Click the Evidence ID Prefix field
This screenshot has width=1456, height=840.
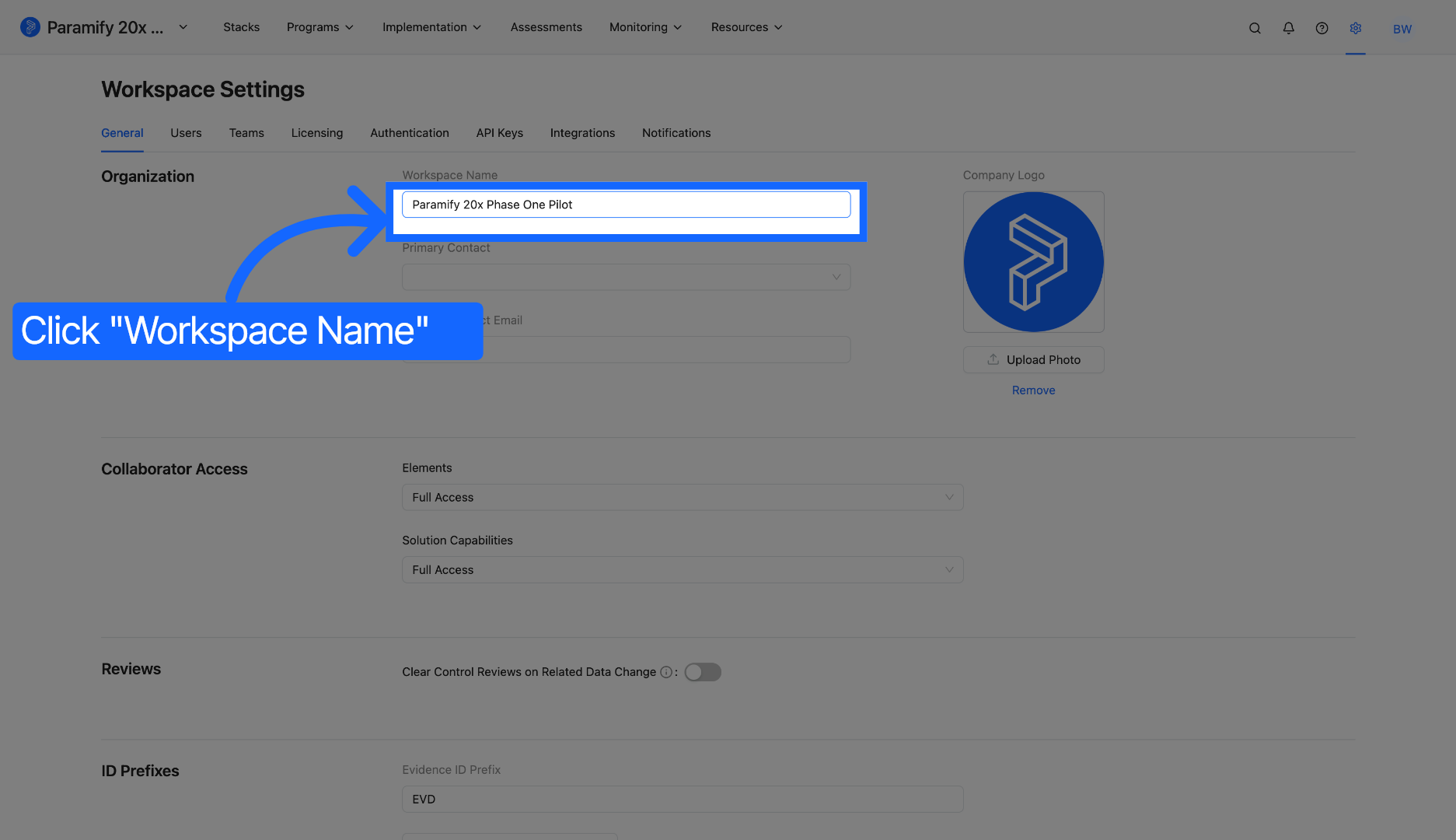tap(683, 799)
